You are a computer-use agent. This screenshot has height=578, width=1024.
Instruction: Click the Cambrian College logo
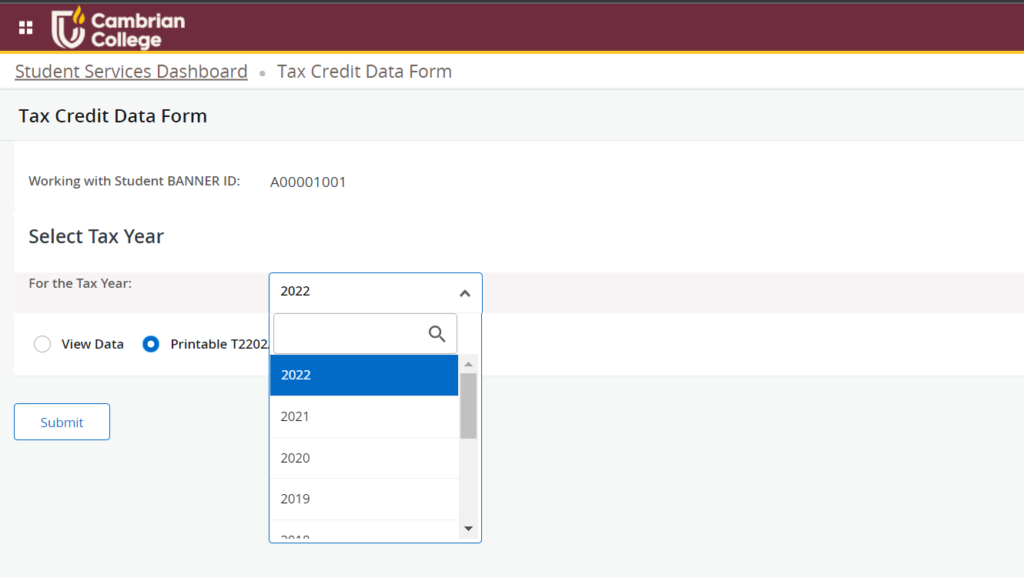[x=118, y=28]
